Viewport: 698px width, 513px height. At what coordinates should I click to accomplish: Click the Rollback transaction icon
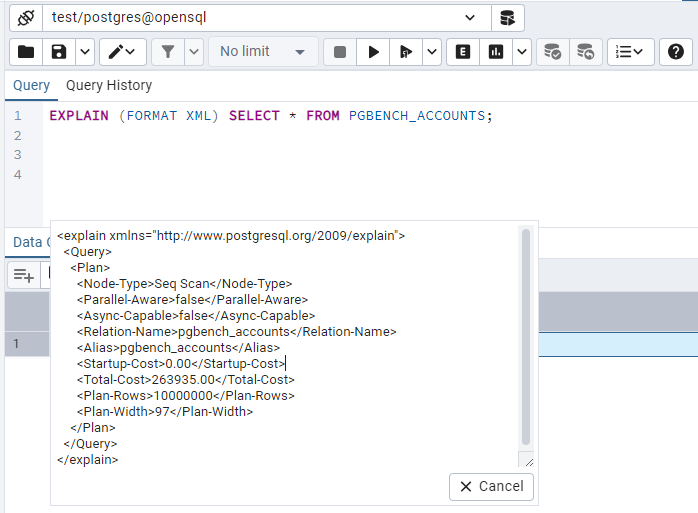(585, 52)
